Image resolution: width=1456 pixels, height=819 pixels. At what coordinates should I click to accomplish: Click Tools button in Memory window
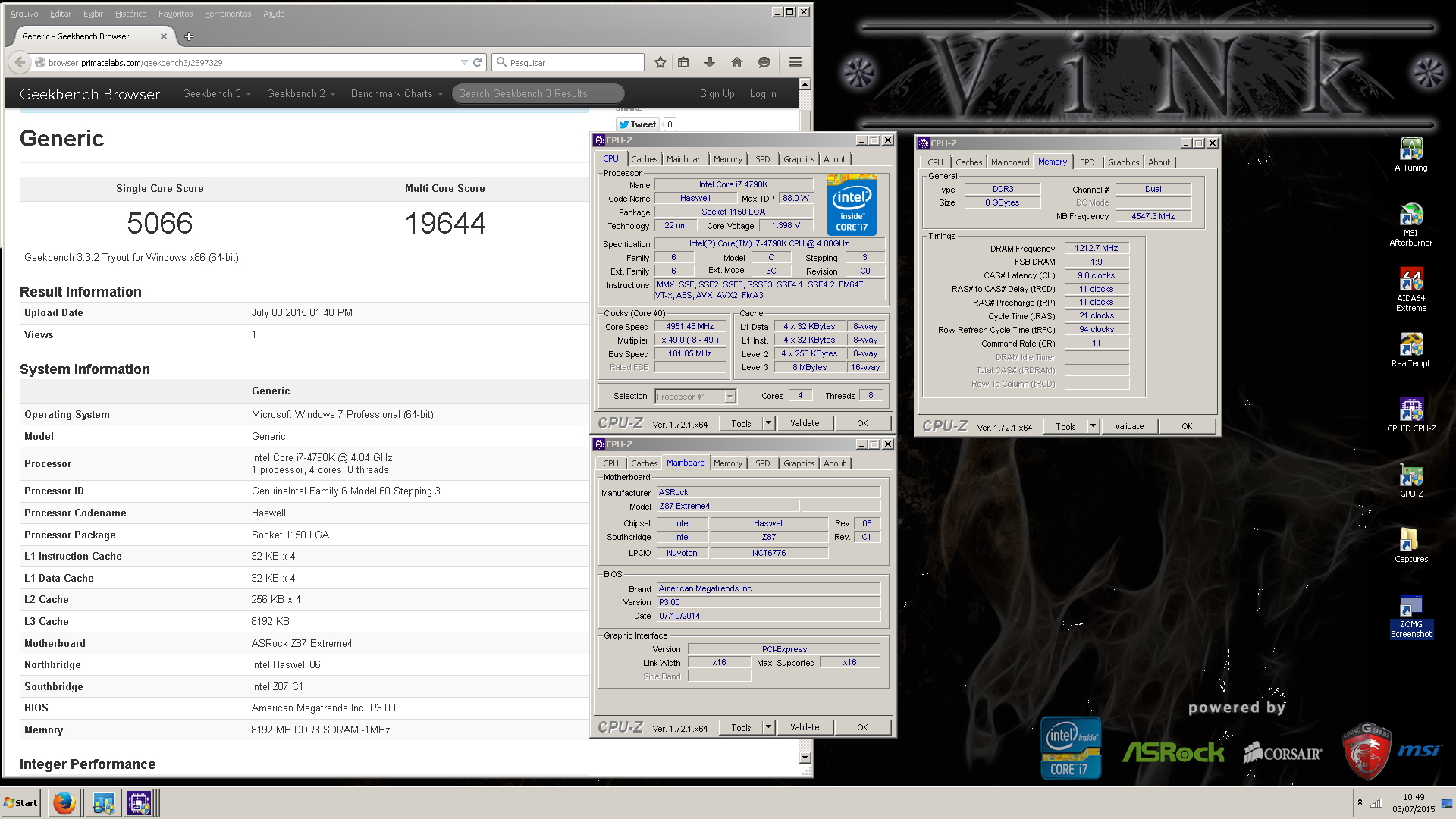coord(1065,426)
